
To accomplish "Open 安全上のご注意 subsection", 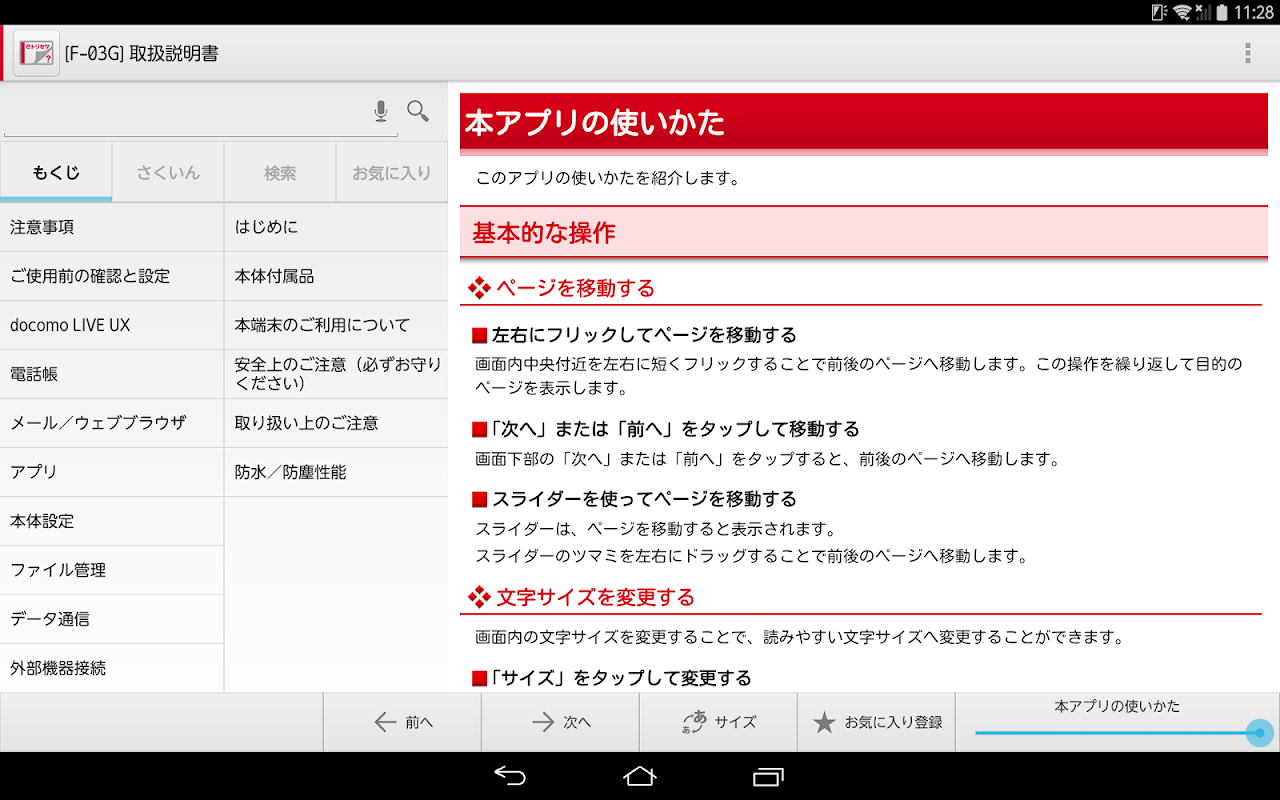I will coord(336,374).
